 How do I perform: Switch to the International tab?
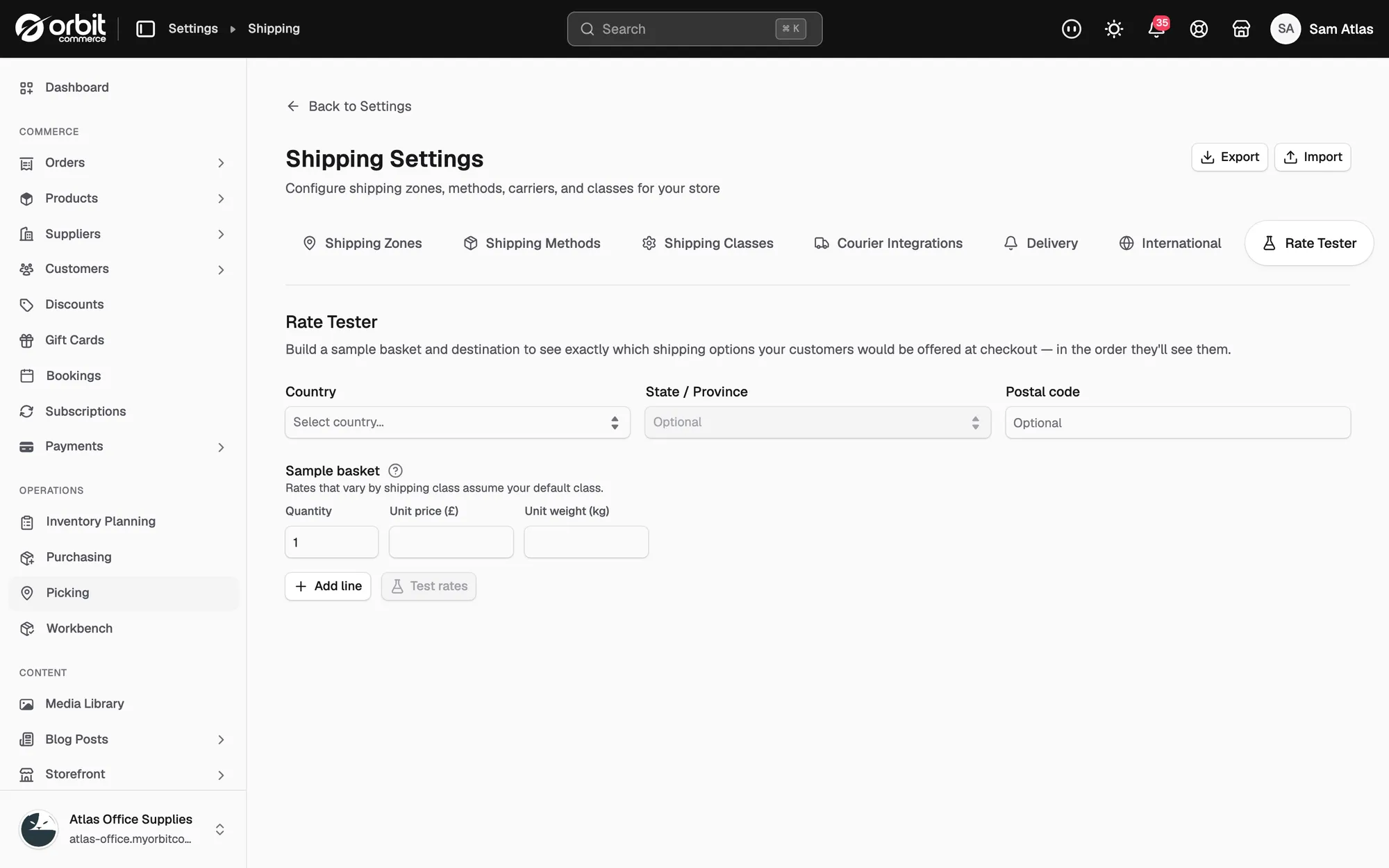[1170, 243]
